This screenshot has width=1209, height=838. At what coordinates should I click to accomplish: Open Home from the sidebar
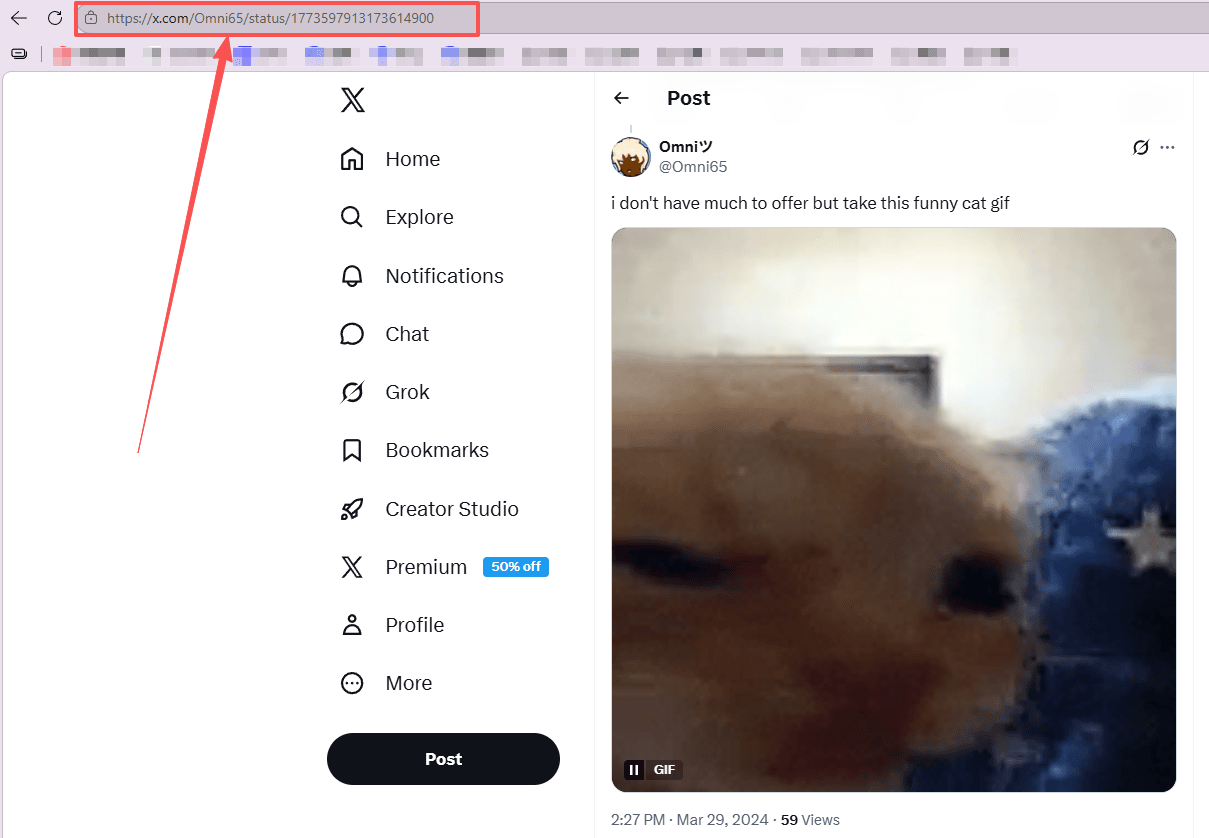coord(390,159)
